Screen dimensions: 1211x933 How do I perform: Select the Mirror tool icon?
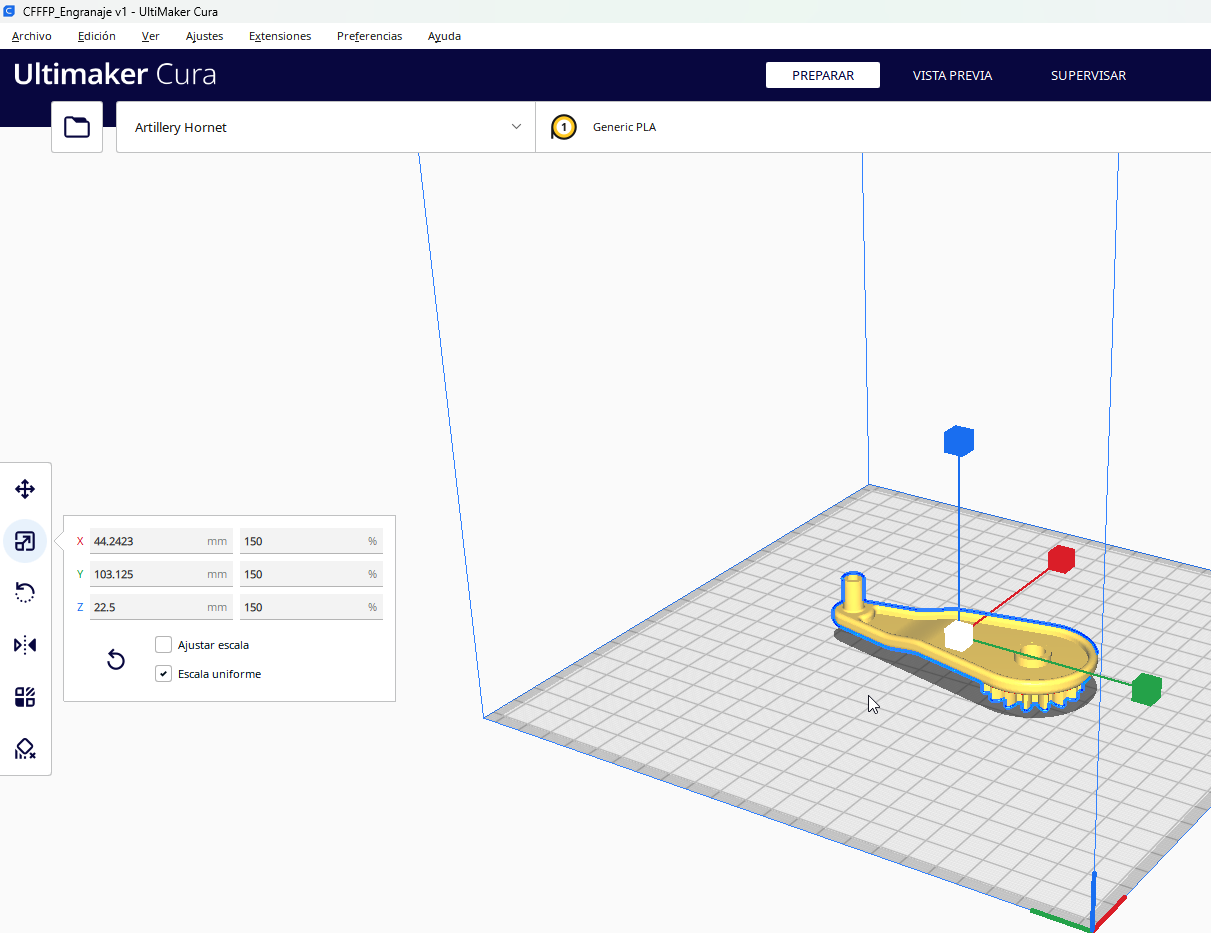25,645
